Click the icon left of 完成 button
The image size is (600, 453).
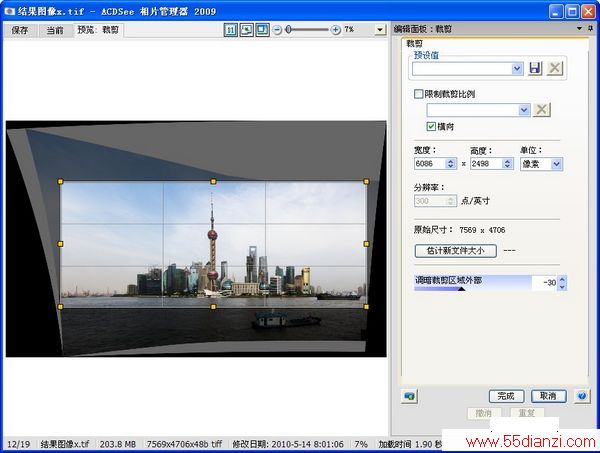pyautogui.click(x=409, y=396)
